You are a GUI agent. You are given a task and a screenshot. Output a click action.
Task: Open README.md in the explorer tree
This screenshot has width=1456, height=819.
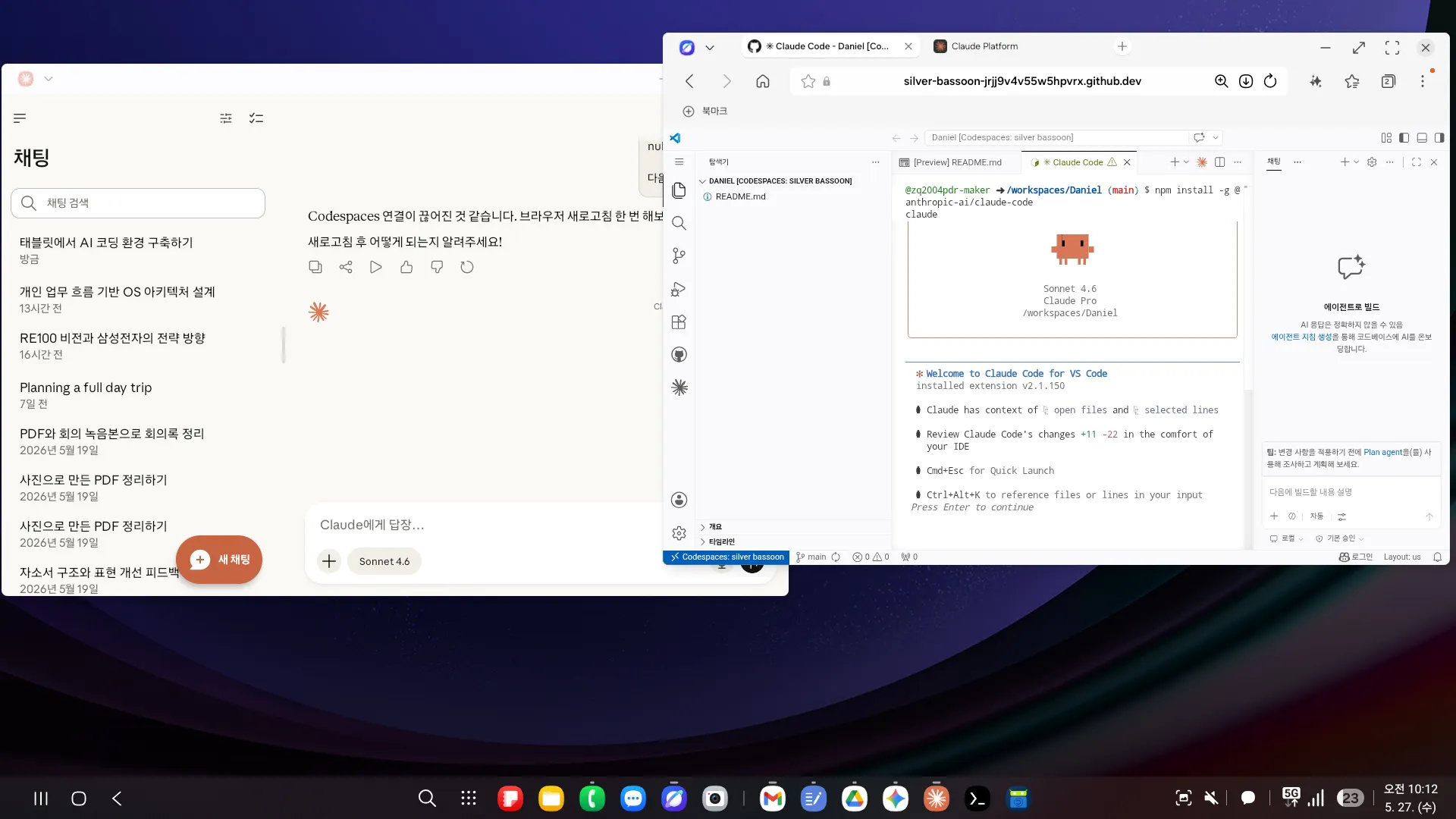[740, 196]
